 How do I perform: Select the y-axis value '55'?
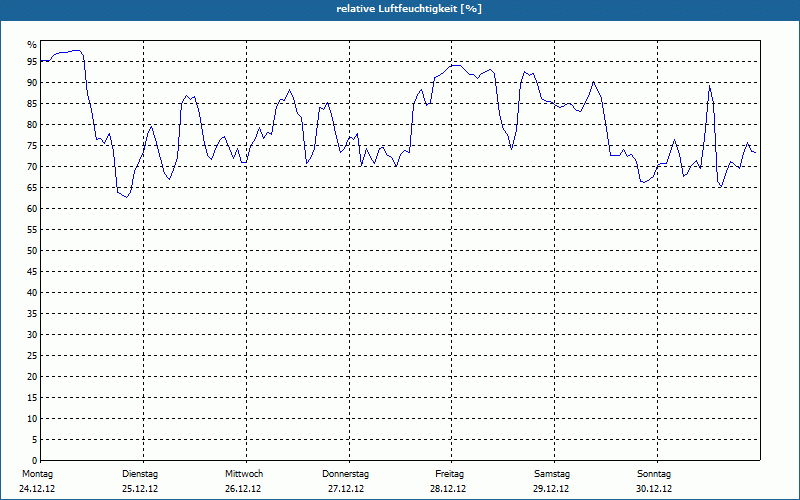(32, 230)
